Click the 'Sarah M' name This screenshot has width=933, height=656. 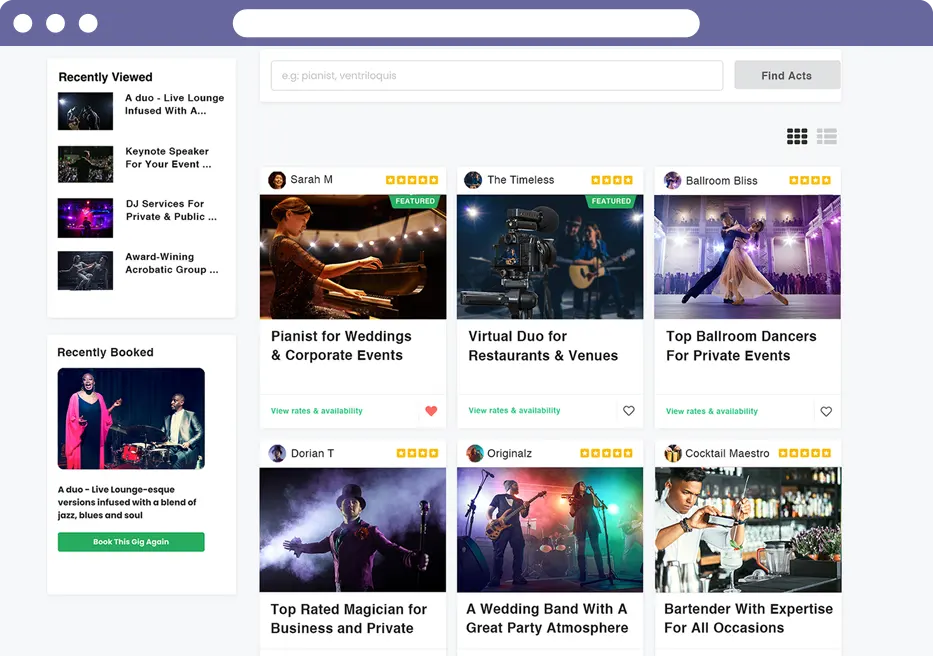tap(311, 179)
